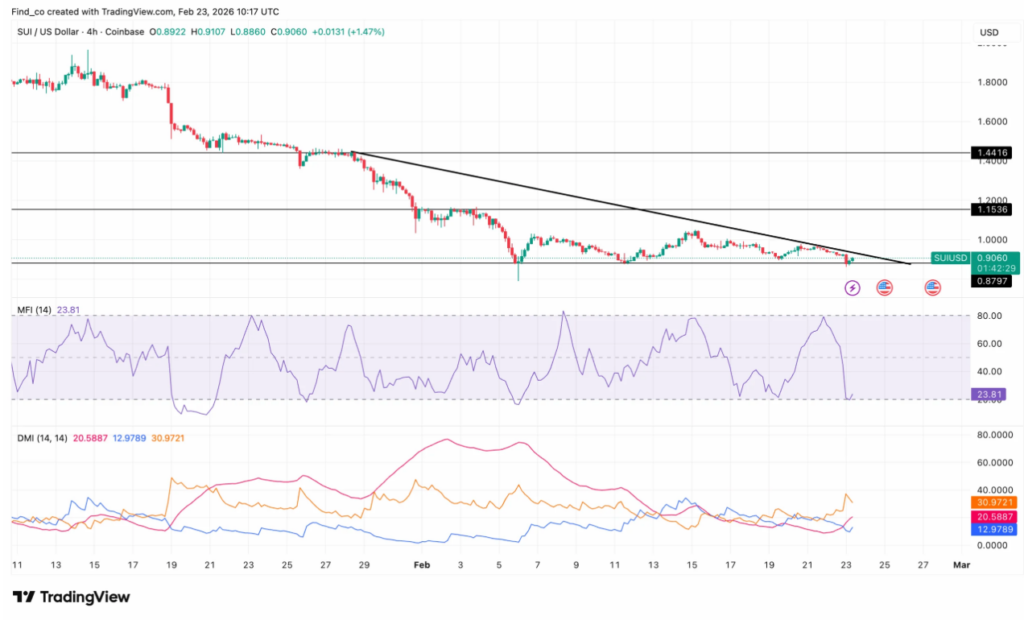Image resolution: width=1024 pixels, height=620 pixels.
Task: Click the blue 12.9789 DMI value tag
Action: [x=994, y=528]
